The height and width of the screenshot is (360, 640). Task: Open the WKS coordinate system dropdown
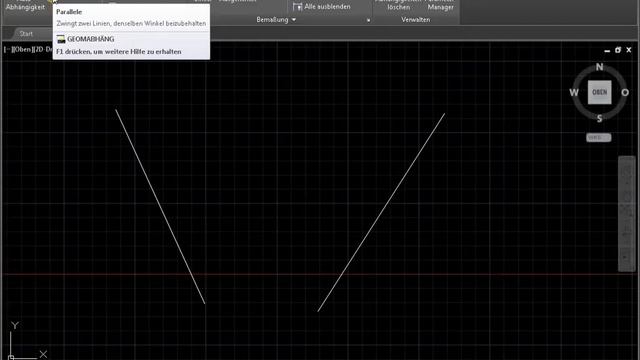[599, 138]
